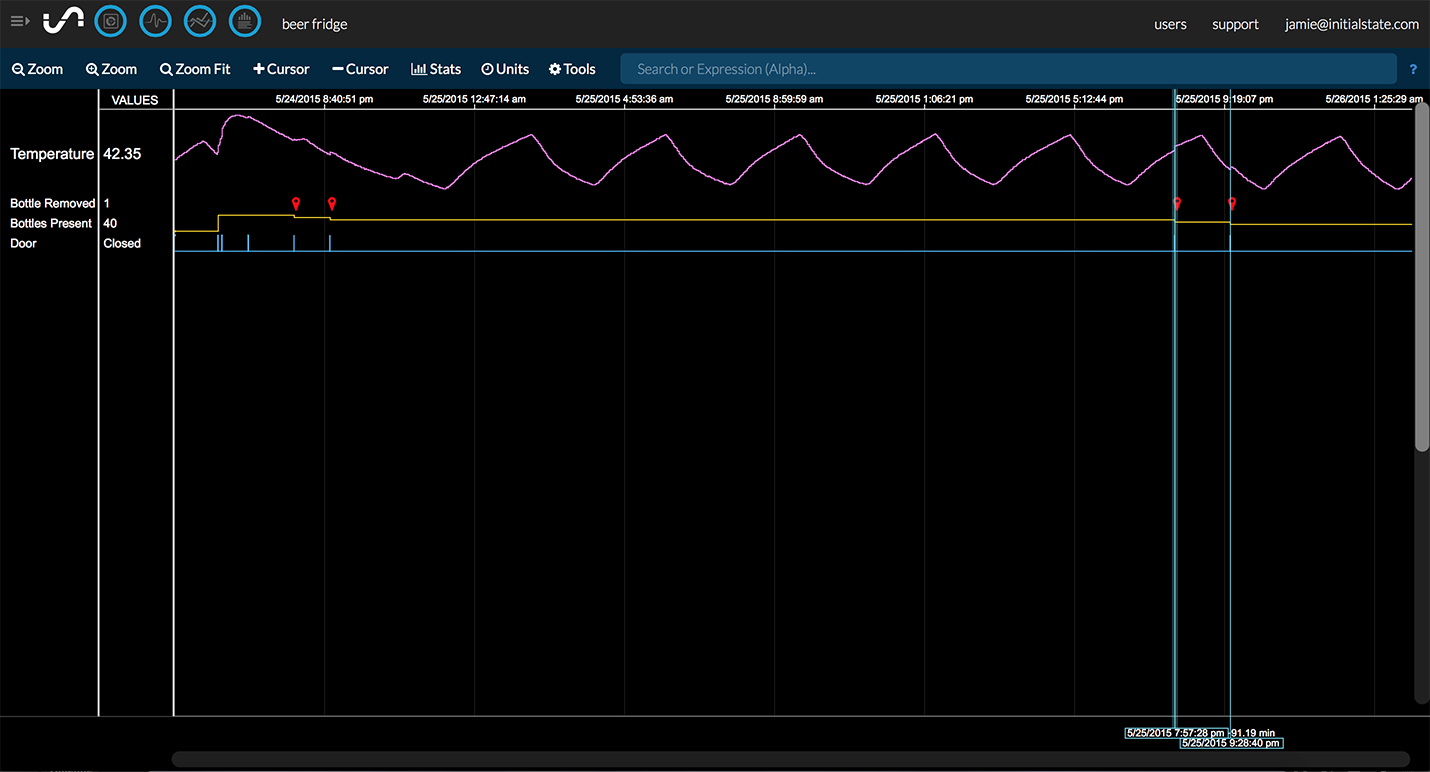
Task: Click the 91.19 min cursor delta label
Action: tap(1251, 733)
